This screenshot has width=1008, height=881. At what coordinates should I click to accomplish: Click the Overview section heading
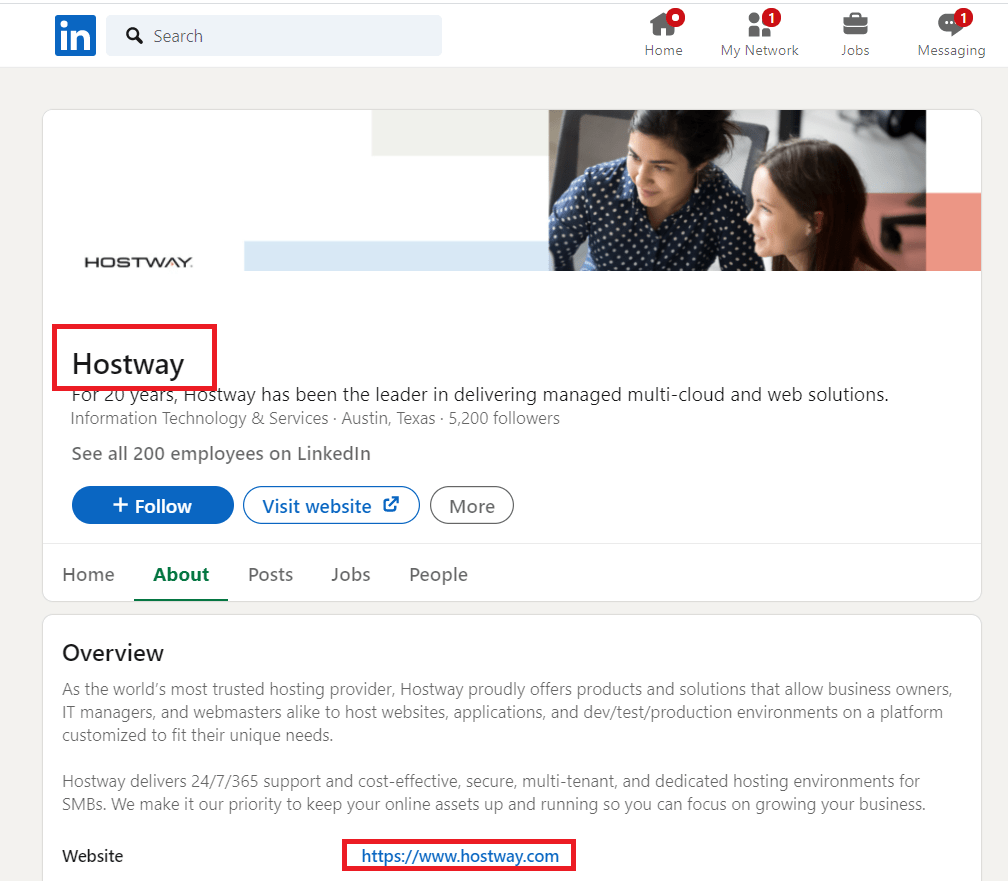click(113, 653)
